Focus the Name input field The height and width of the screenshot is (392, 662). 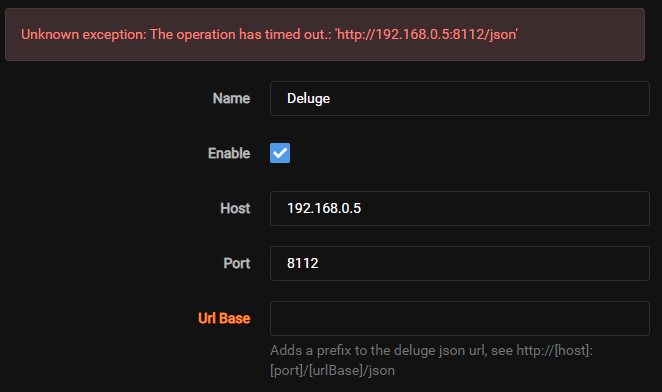click(460, 98)
